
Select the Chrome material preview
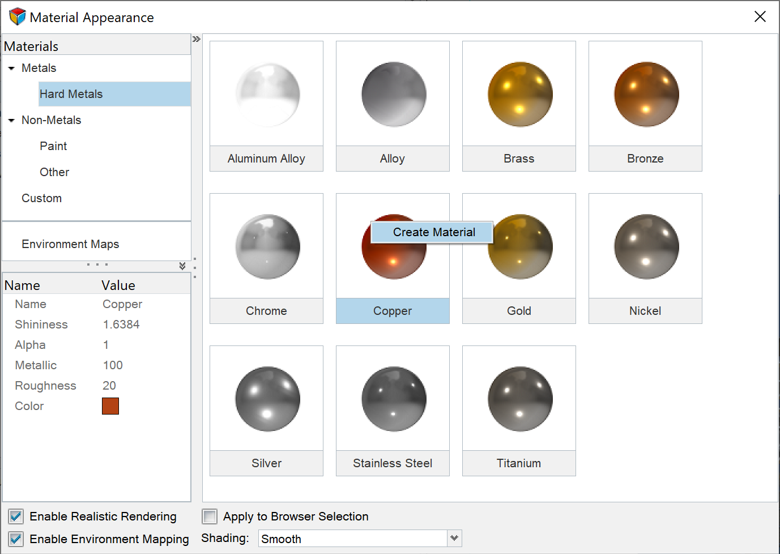[267, 246]
